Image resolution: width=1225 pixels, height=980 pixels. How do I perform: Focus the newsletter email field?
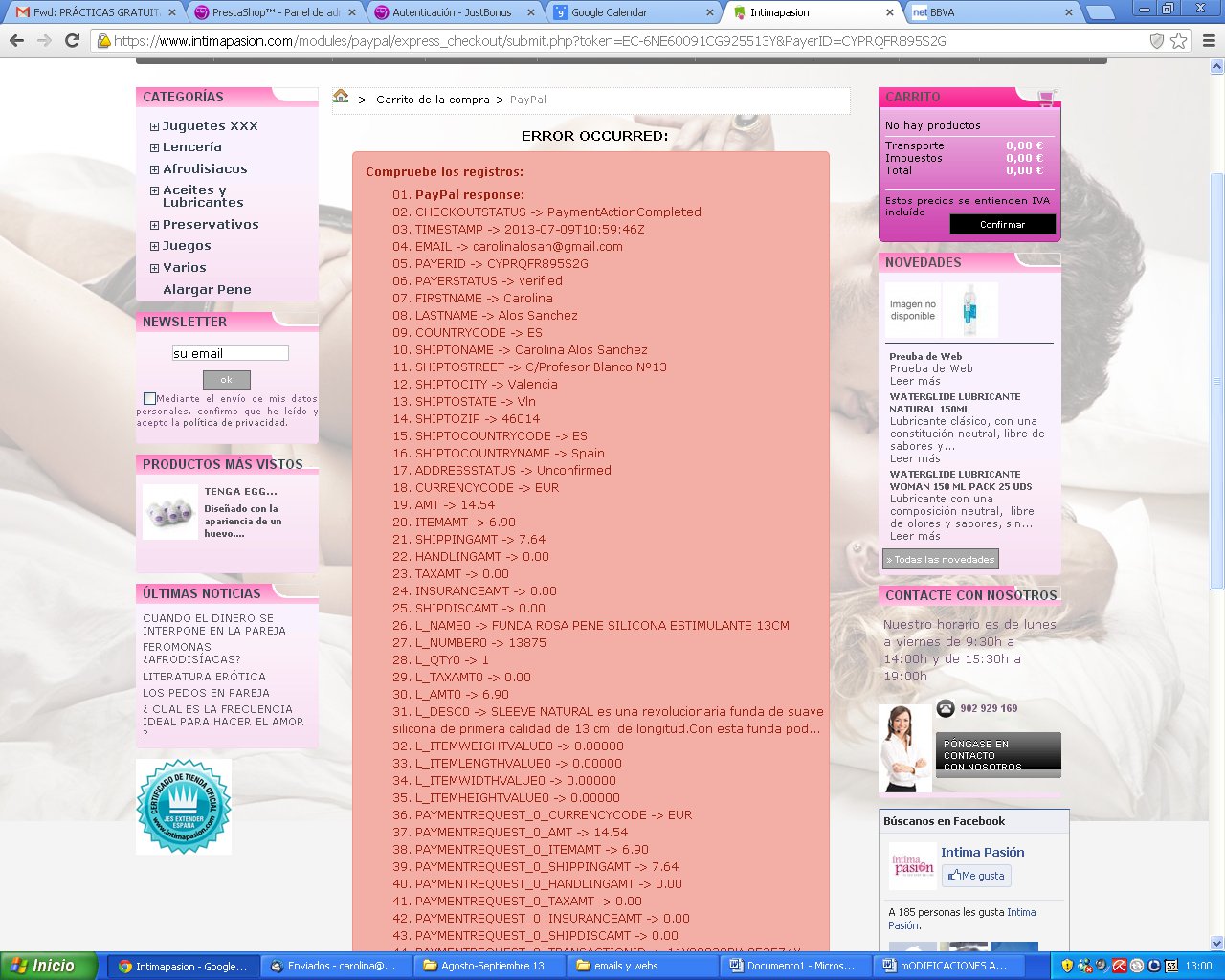coord(231,353)
